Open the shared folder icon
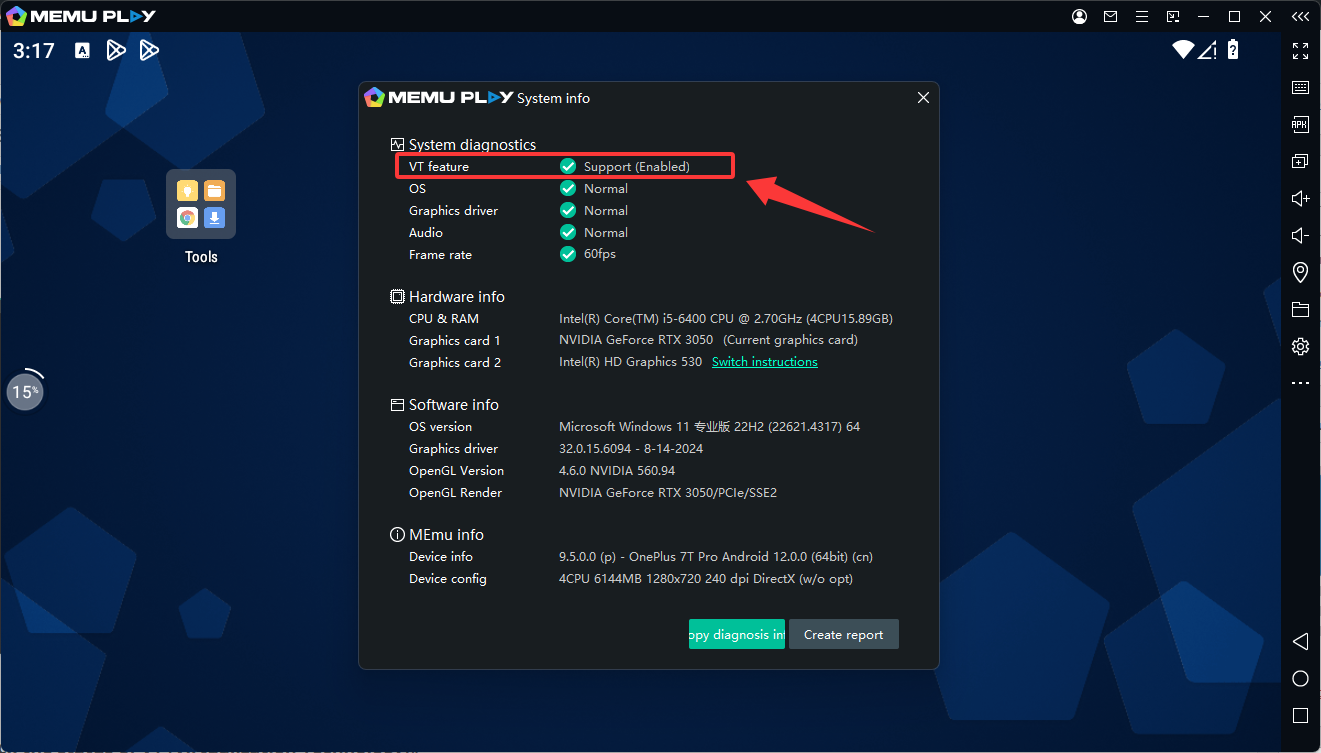Image resolution: width=1321 pixels, height=753 pixels. pos(1300,309)
